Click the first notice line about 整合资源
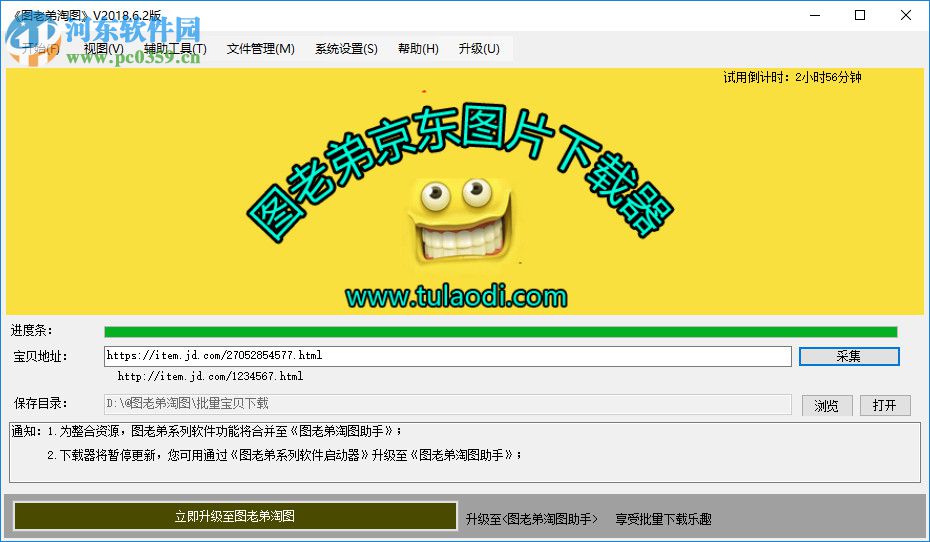Viewport: 930px width, 542px height. [x=225, y=431]
